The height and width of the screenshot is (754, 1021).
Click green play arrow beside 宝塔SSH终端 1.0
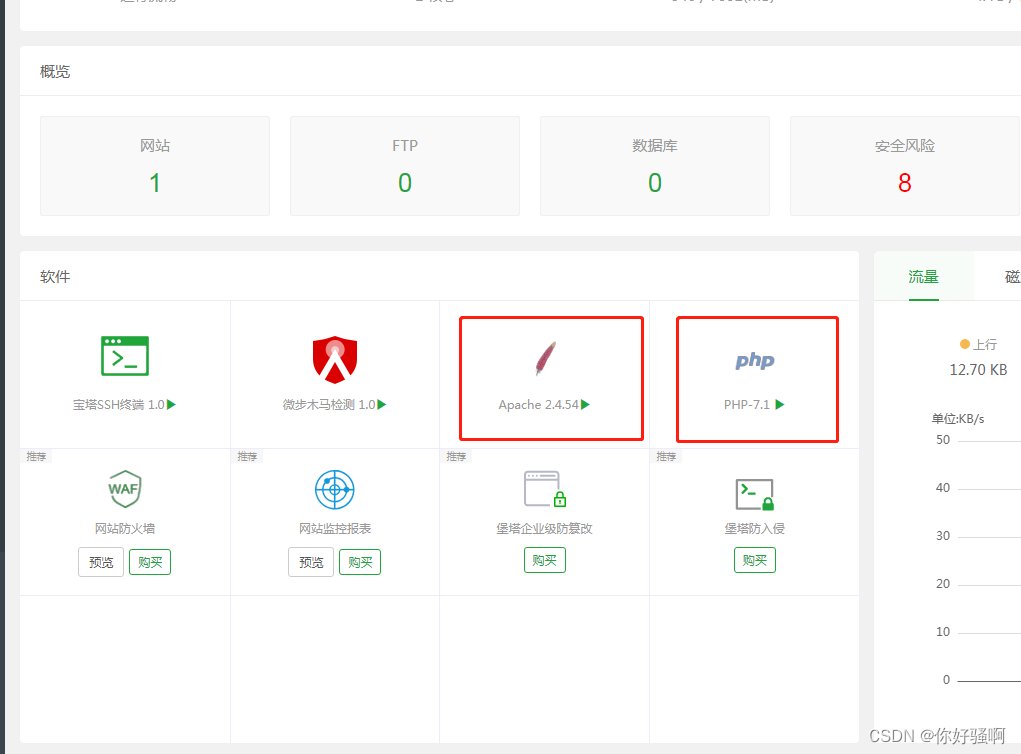coord(171,404)
